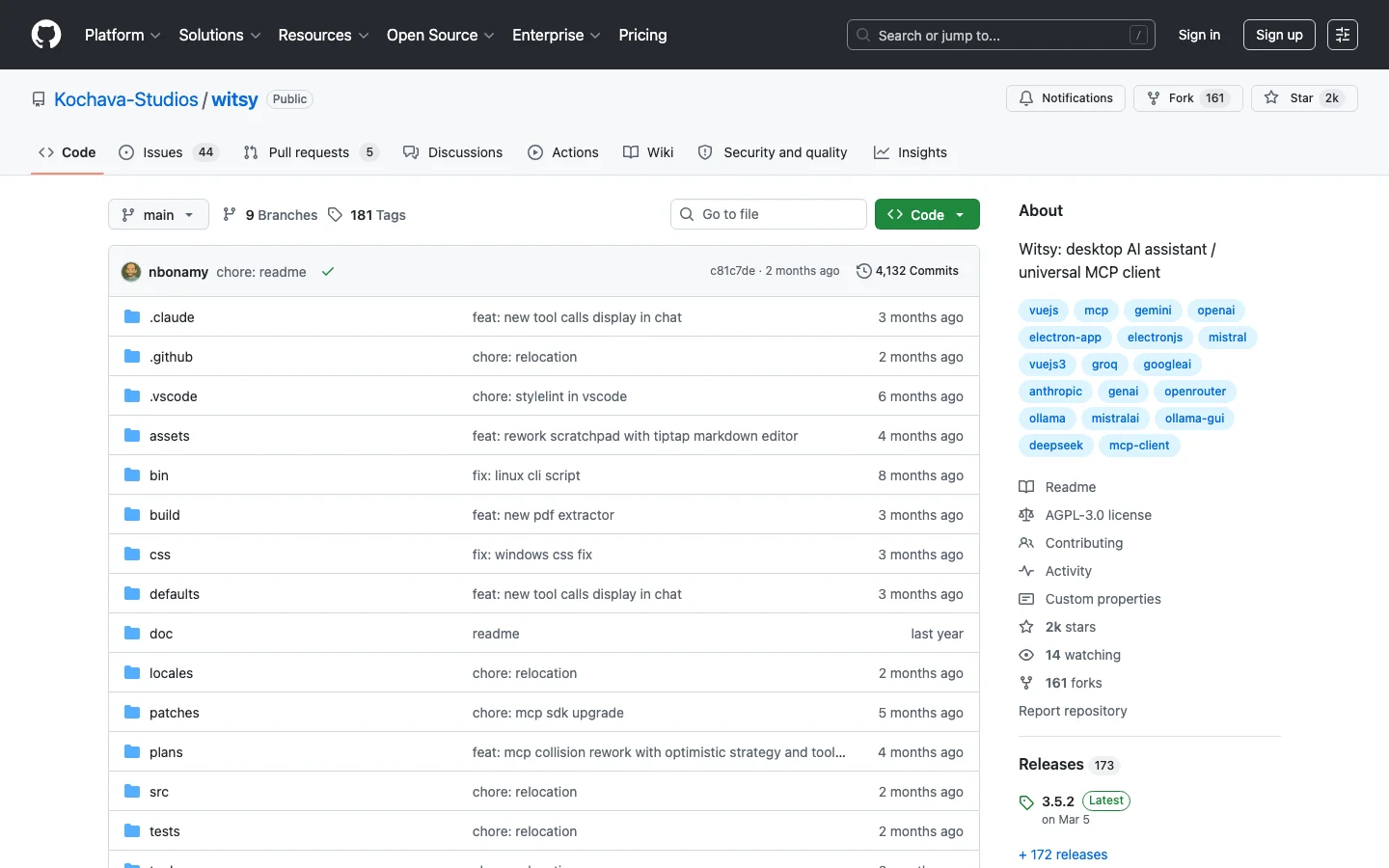Click the locales folder icon

(132, 673)
